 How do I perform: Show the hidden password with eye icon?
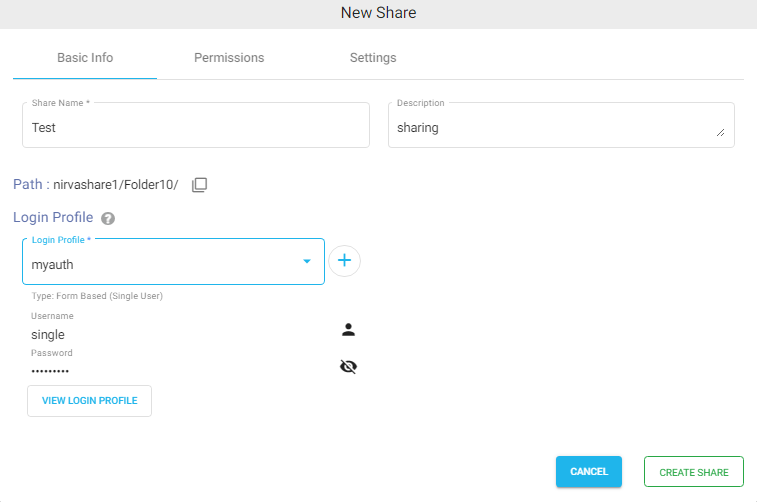[x=348, y=367]
